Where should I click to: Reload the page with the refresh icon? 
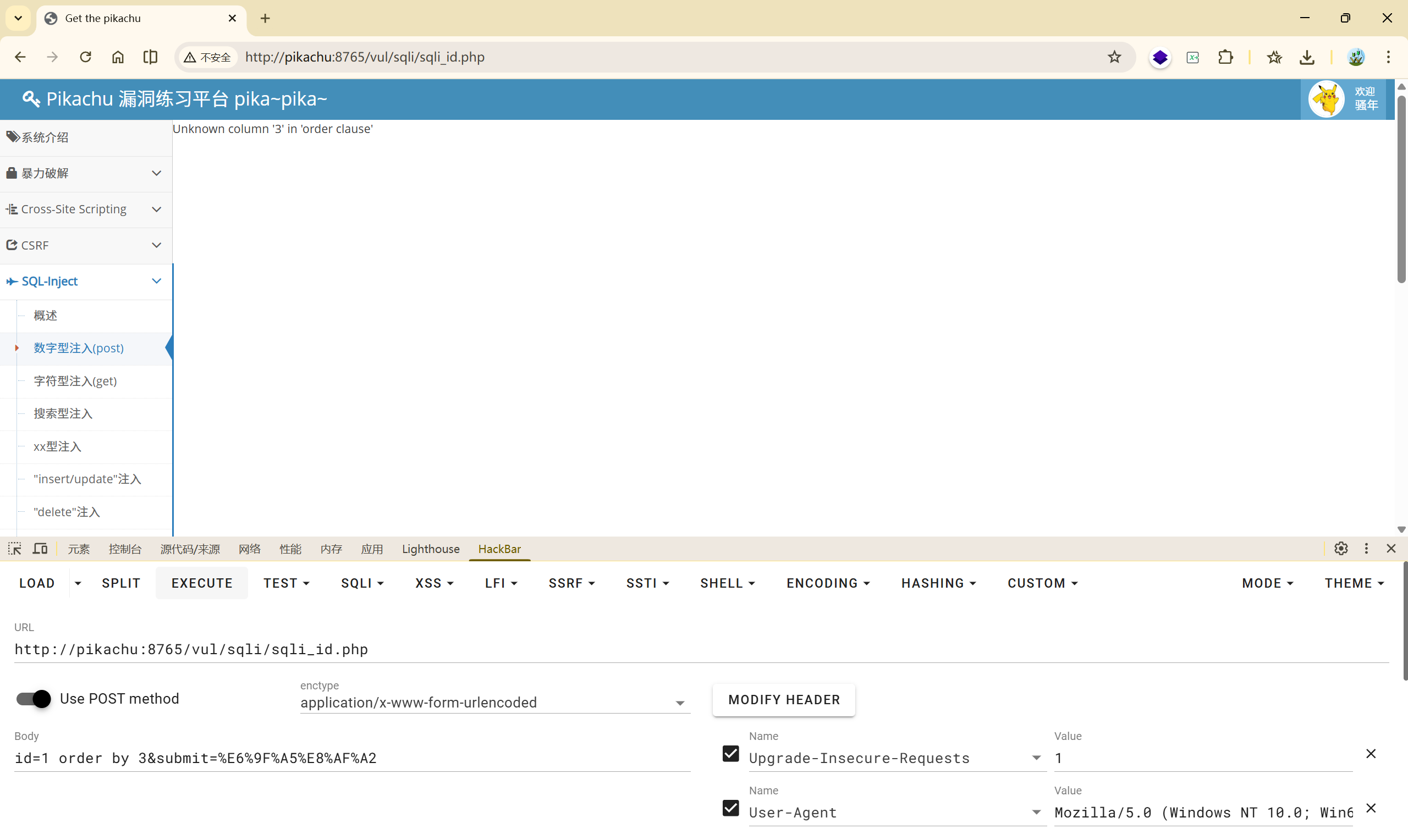[x=85, y=57]
